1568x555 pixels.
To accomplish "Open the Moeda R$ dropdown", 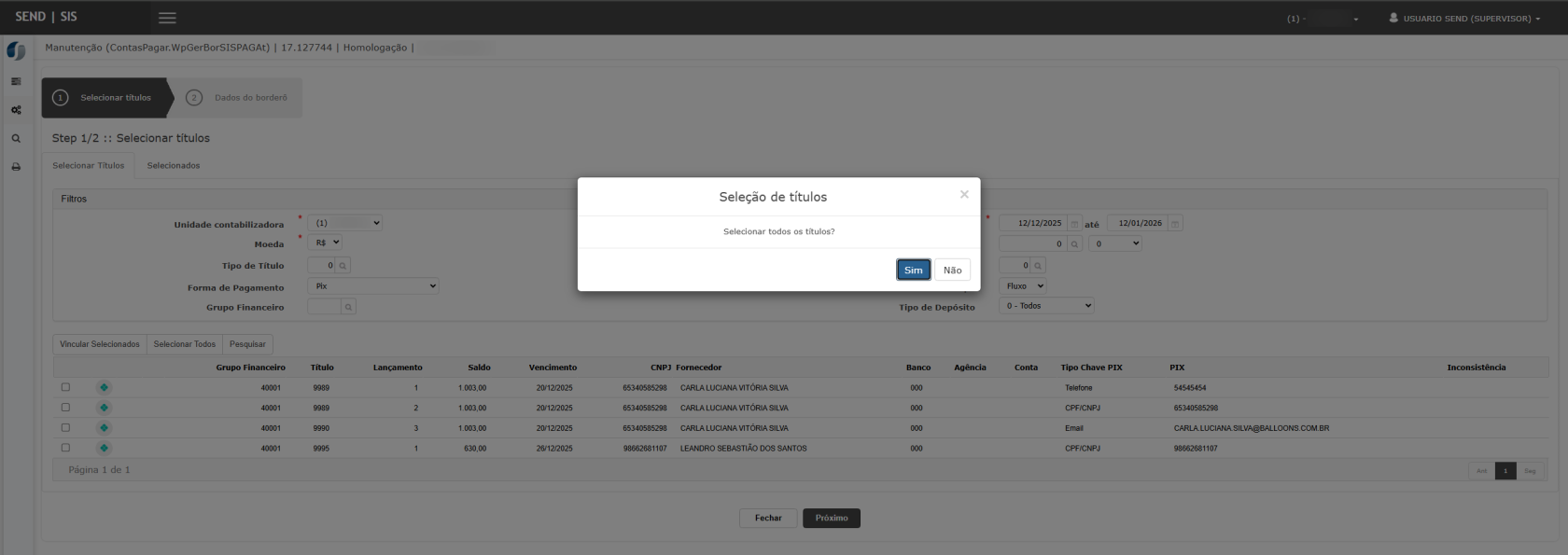I will tap(326, 243).
